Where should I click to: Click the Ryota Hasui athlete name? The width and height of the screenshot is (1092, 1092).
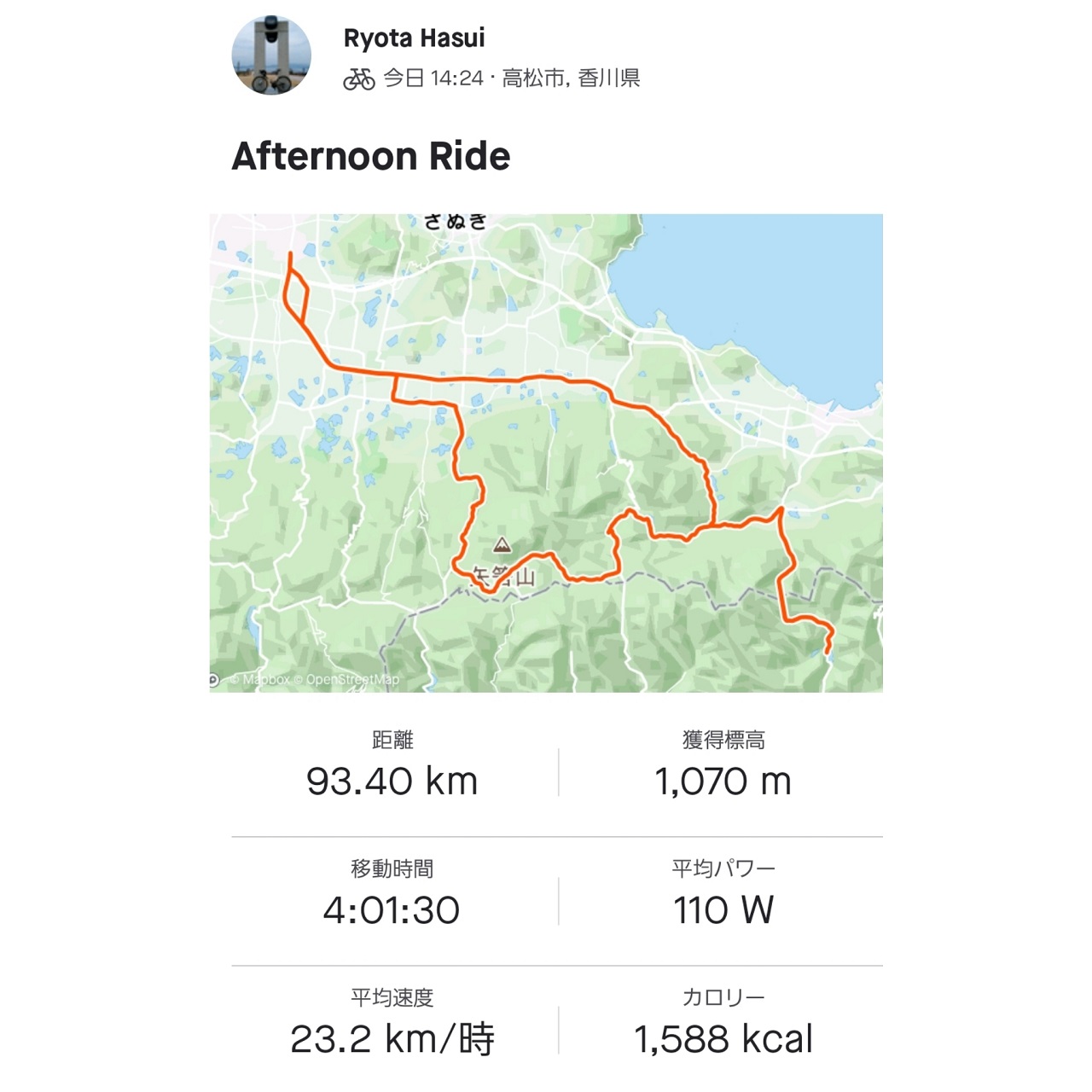[414, 38]
